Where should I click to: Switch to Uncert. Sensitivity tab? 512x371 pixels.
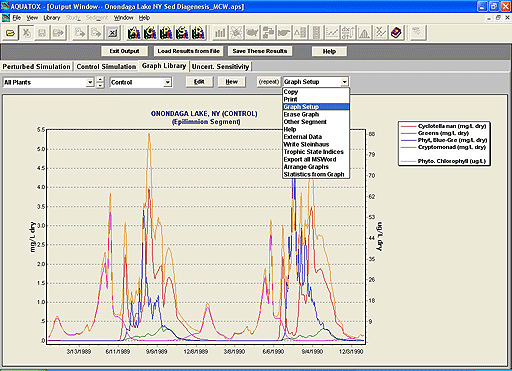tap(220, 67)
